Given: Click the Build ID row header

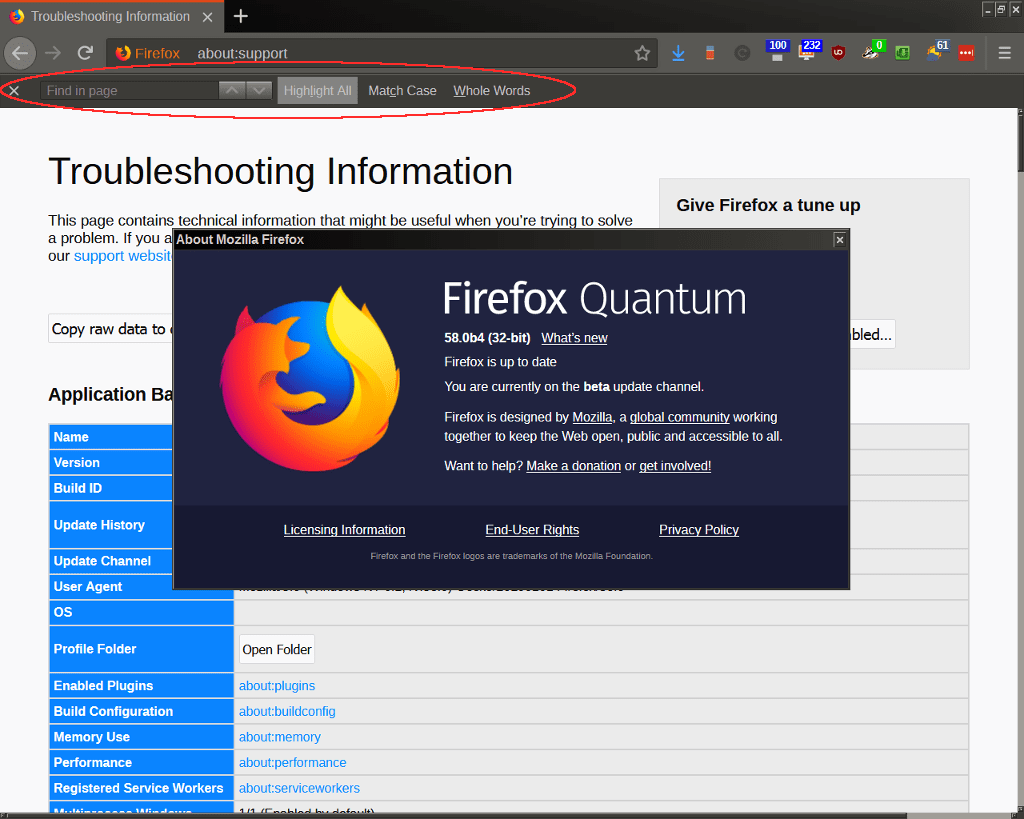Looking at the screenshot, I should coord(111,488).
